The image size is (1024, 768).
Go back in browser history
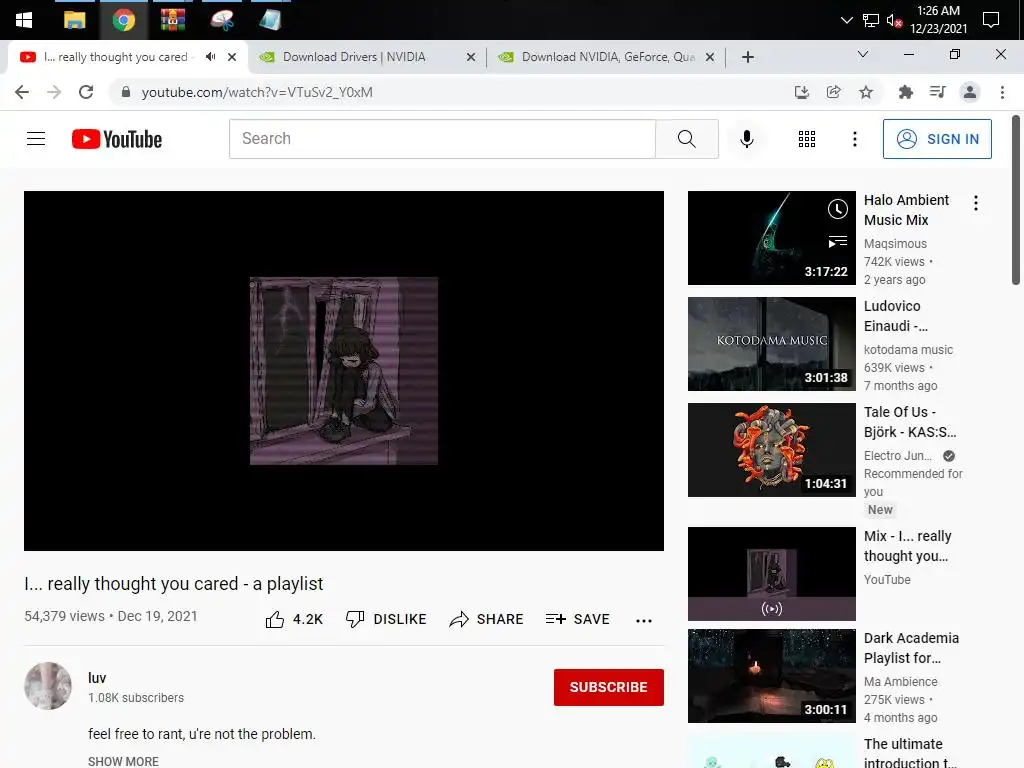[x=22, y=92]
